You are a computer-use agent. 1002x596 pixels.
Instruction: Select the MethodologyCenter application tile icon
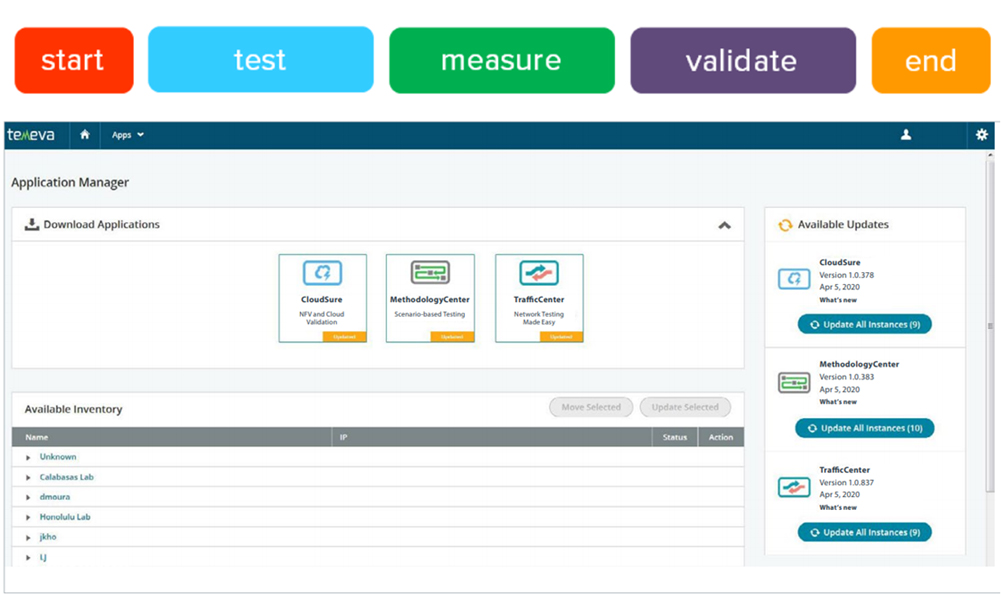click(430, 273)
